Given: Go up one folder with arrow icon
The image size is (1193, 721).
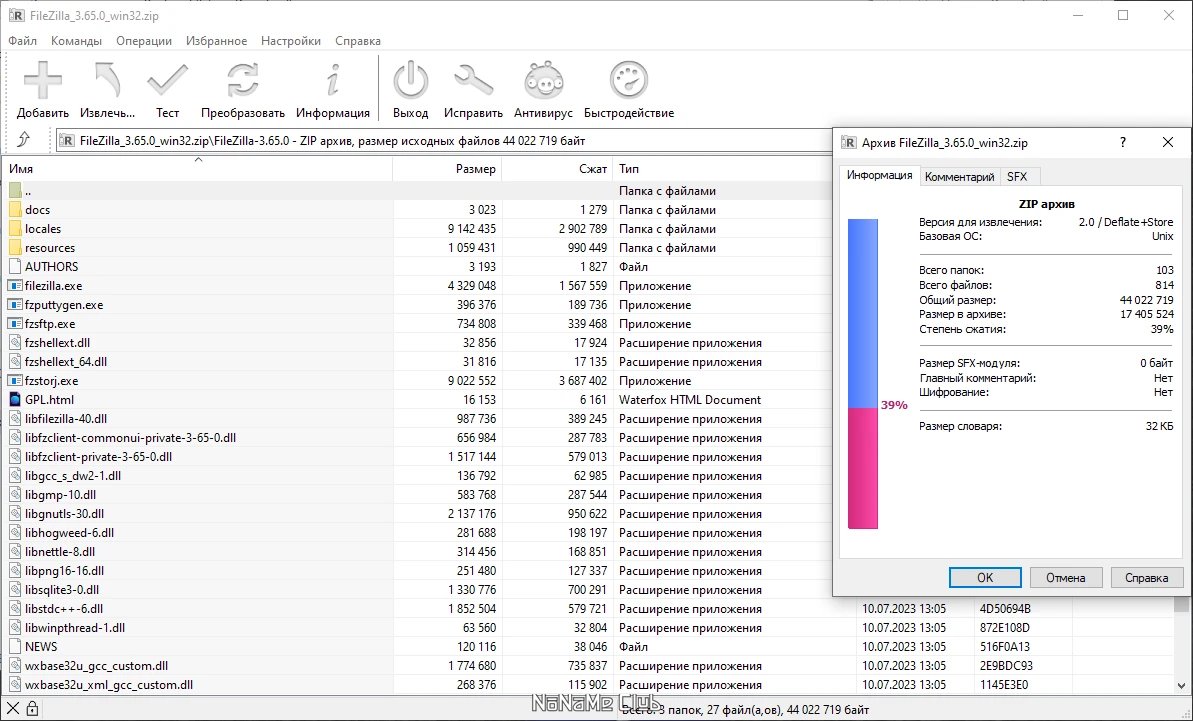Looking at the screenshot, I should [x=24, y=141].
